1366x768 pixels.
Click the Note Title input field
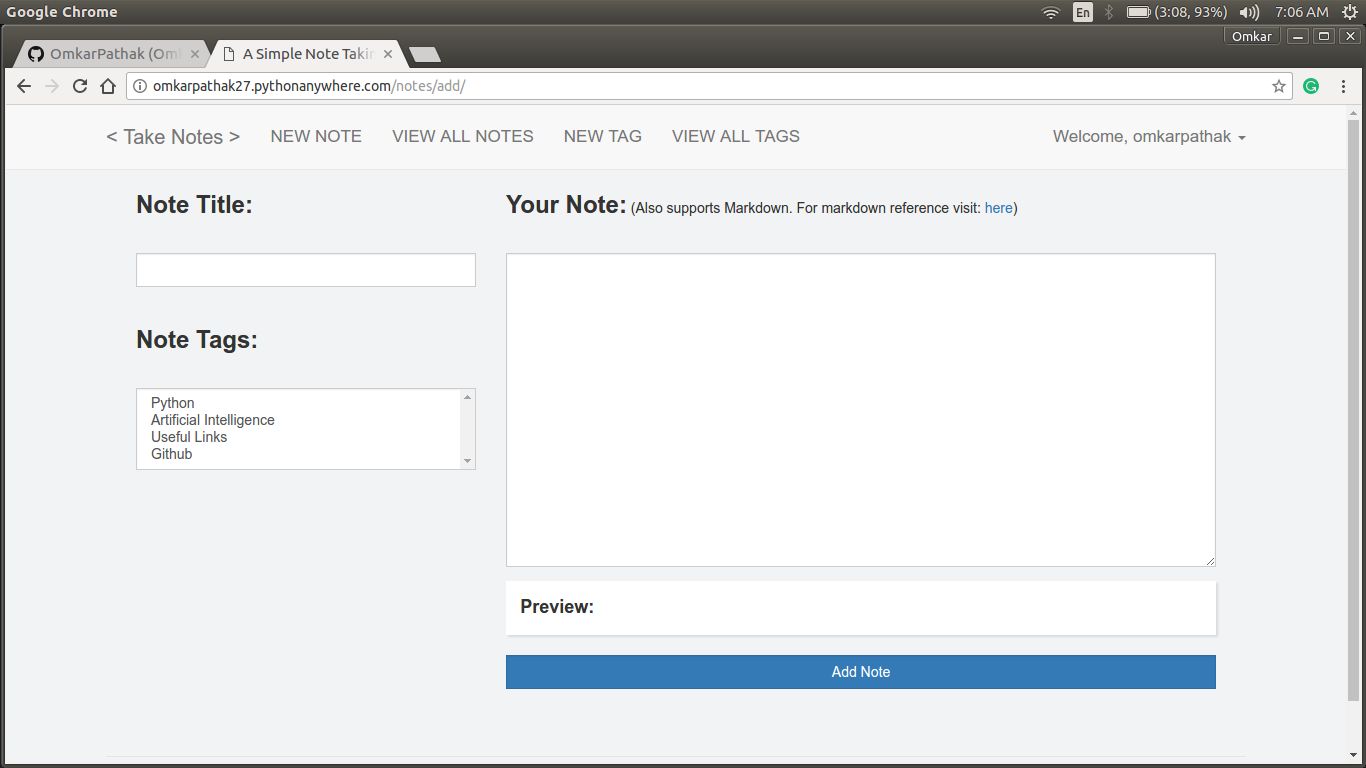point(306,270)
